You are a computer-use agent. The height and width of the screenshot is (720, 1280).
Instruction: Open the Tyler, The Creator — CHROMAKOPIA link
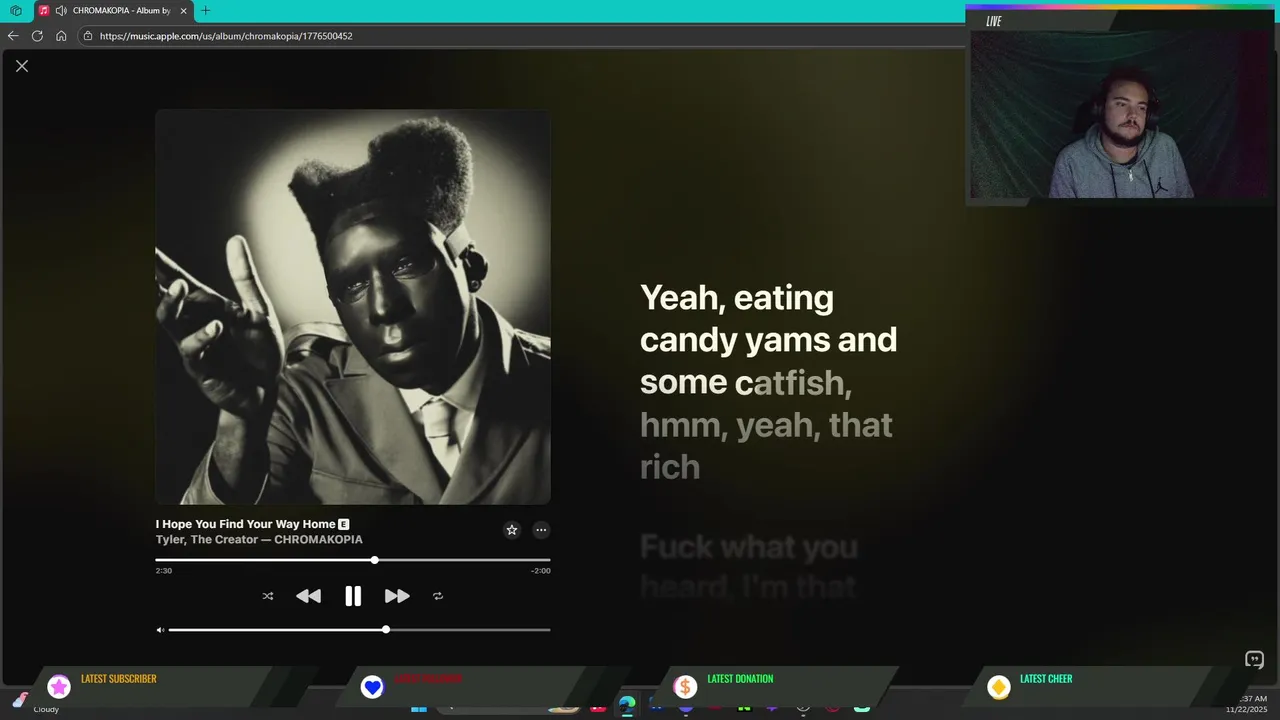(259, 540)
